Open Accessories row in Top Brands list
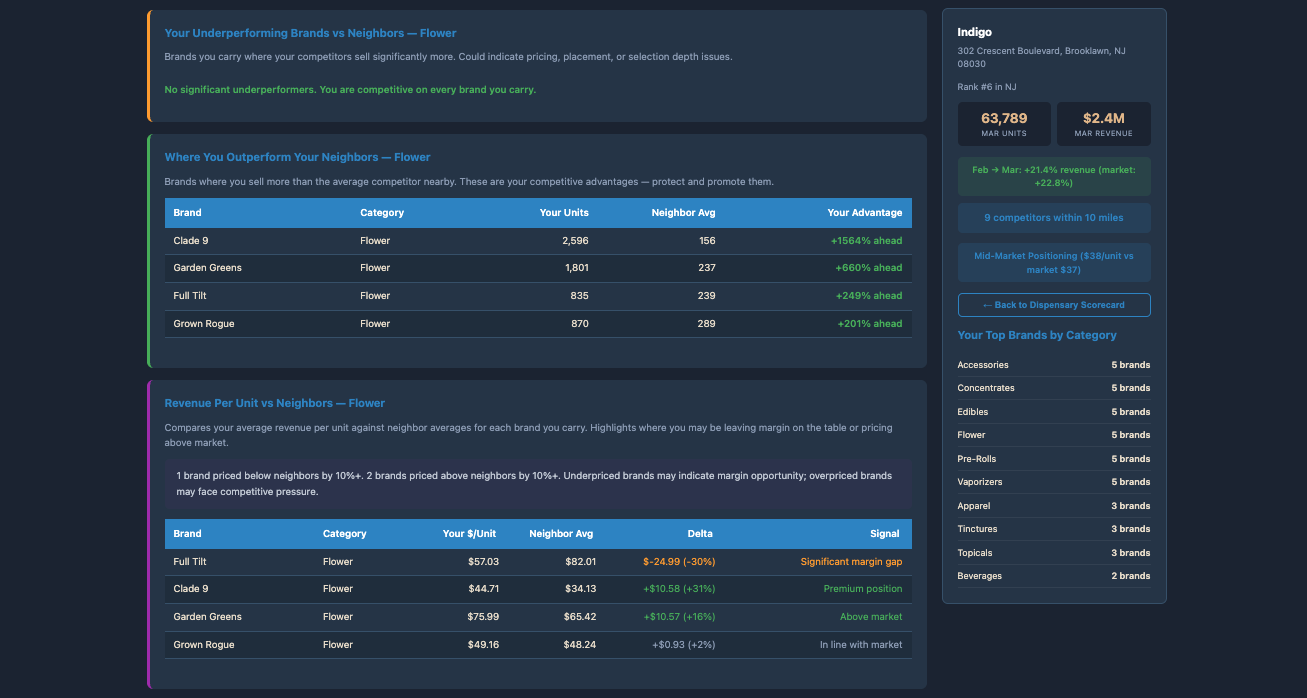 click(1054, 365)
